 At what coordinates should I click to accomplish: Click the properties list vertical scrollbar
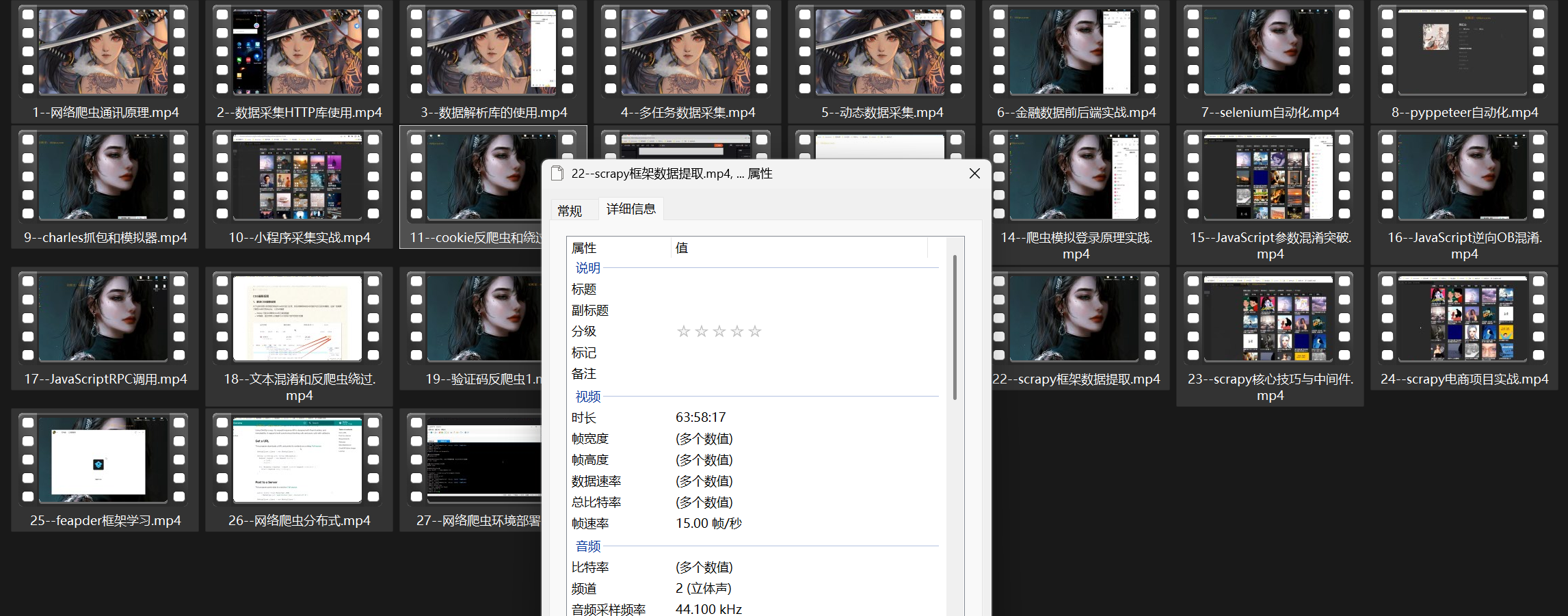tap(955, 328)
